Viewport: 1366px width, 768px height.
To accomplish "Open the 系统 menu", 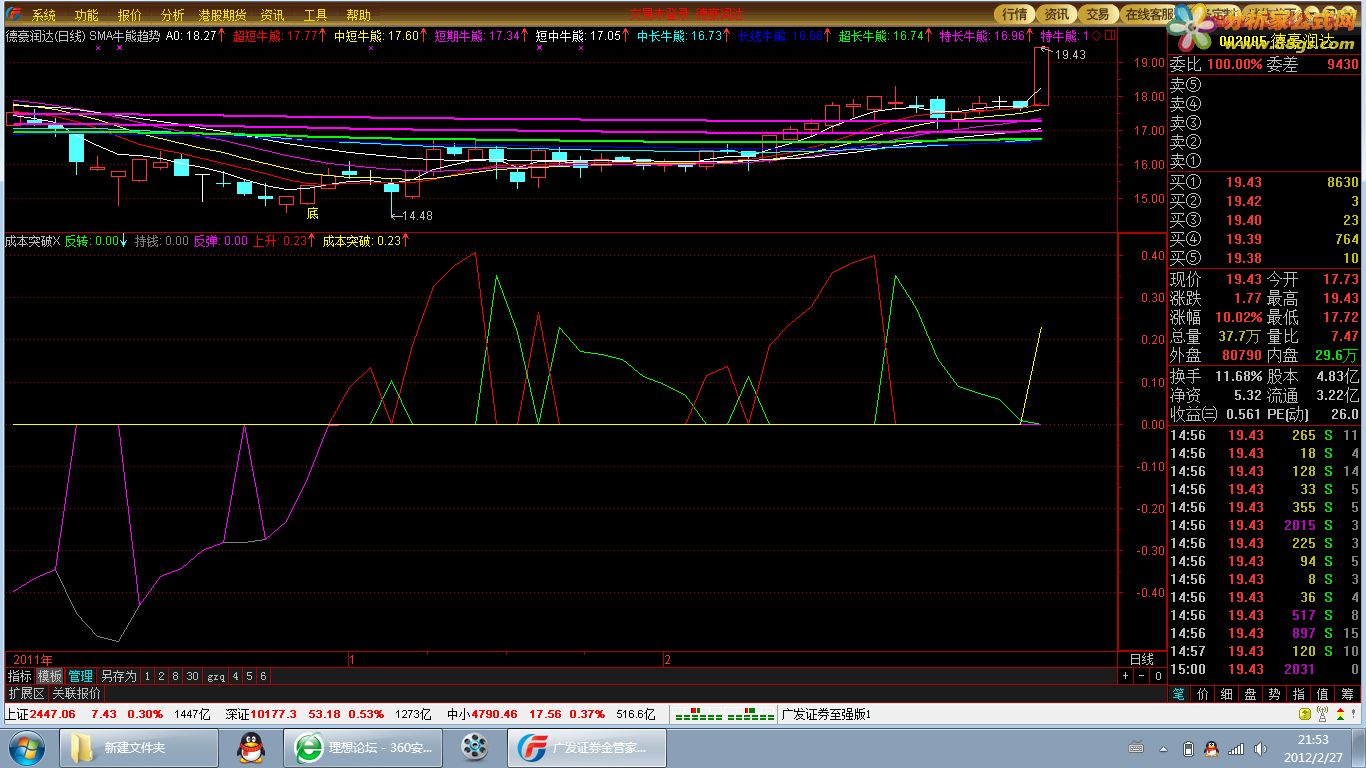I will (x=43, y=15).
